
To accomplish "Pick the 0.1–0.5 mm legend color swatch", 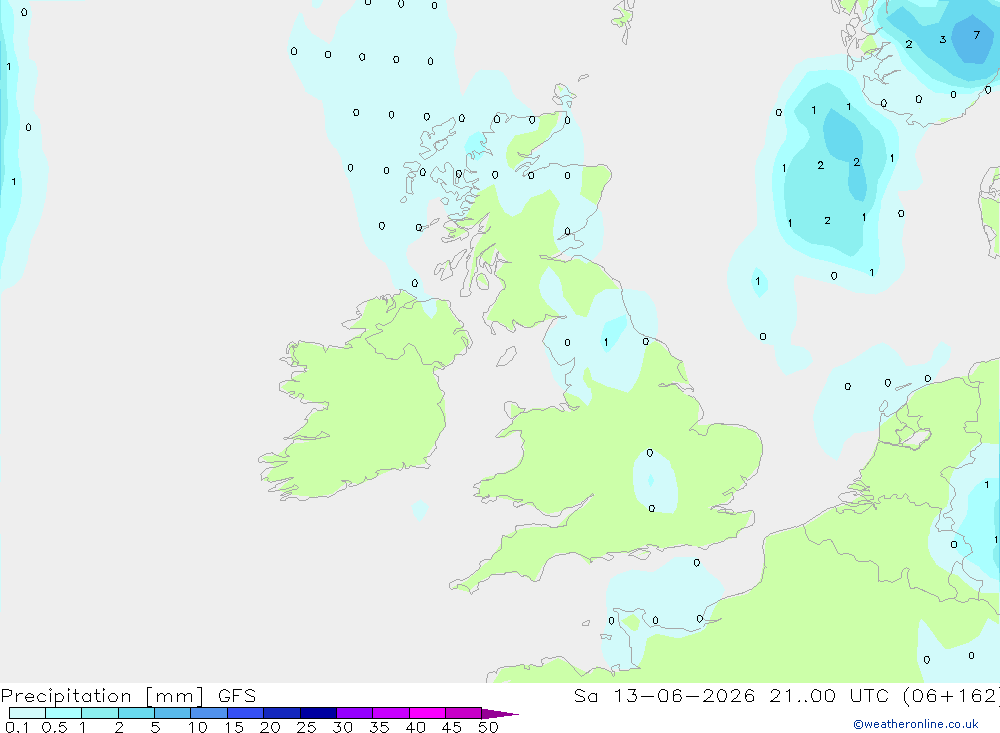I will point(27,713).
